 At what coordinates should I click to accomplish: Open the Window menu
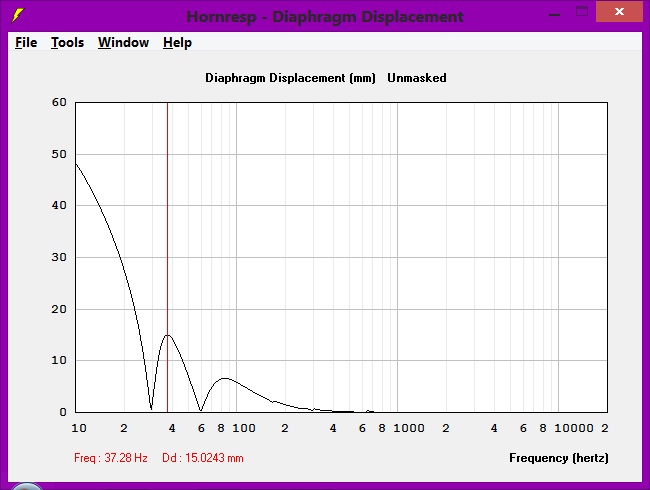pyautogui.click(x=124, y=42)
